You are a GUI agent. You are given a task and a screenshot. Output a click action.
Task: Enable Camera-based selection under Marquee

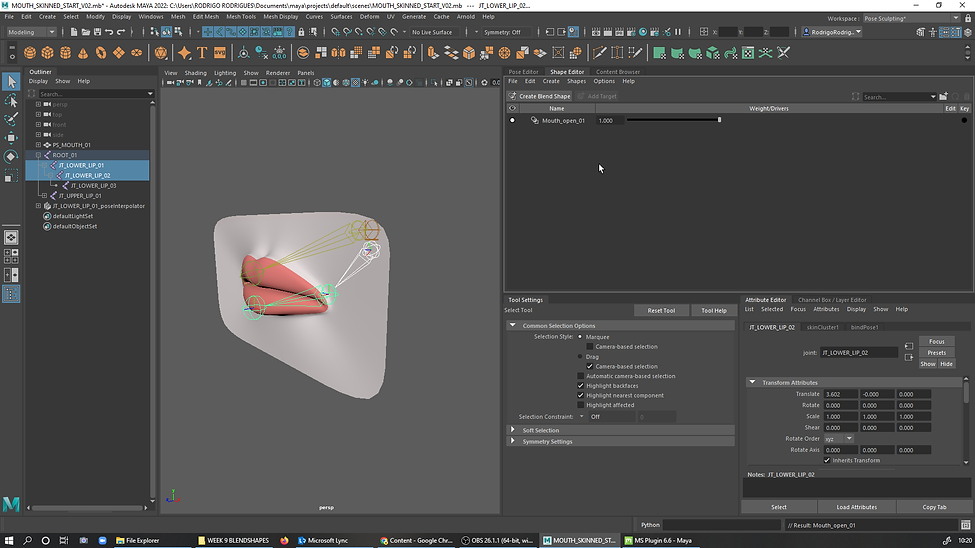tap(589, 346)
